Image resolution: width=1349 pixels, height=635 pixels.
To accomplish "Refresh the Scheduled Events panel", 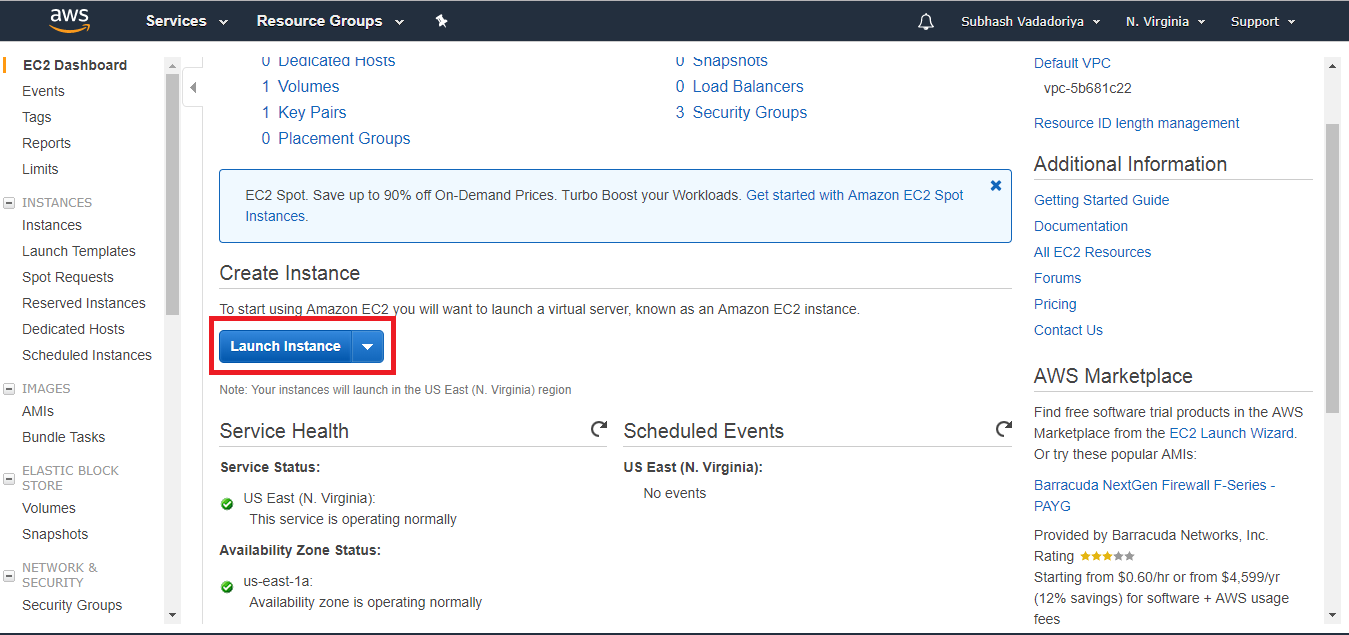I will [1004, 429].
